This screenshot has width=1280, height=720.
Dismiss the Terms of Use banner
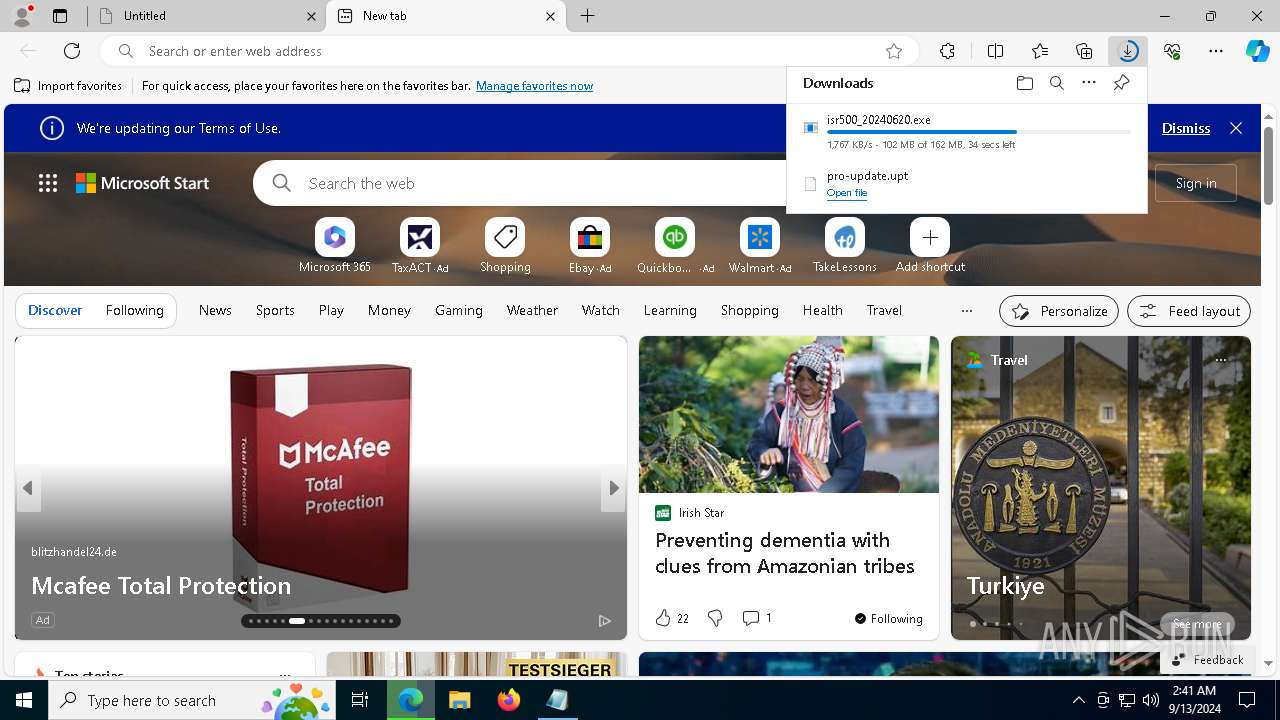(1186, 128)
